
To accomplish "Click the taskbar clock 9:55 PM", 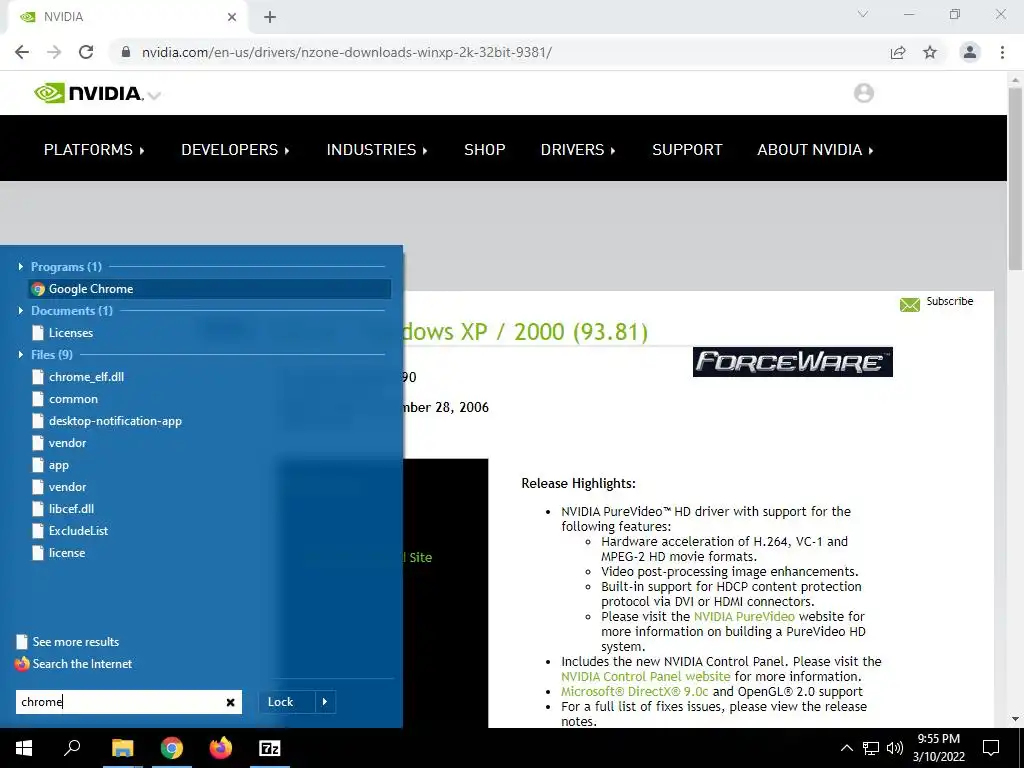I will [x=938, y=739].
